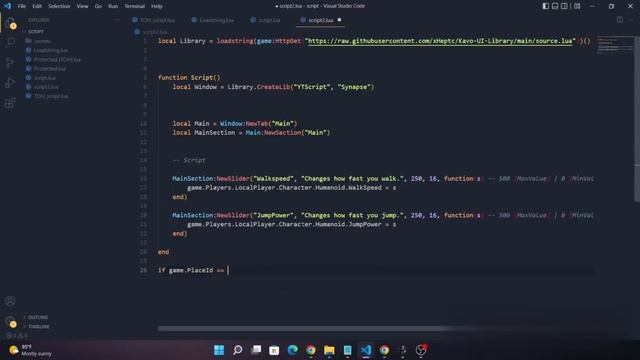Open the Explorer view in activity bar
The image size is (640, 360).
pyautogui.click(x=10, y=23)
